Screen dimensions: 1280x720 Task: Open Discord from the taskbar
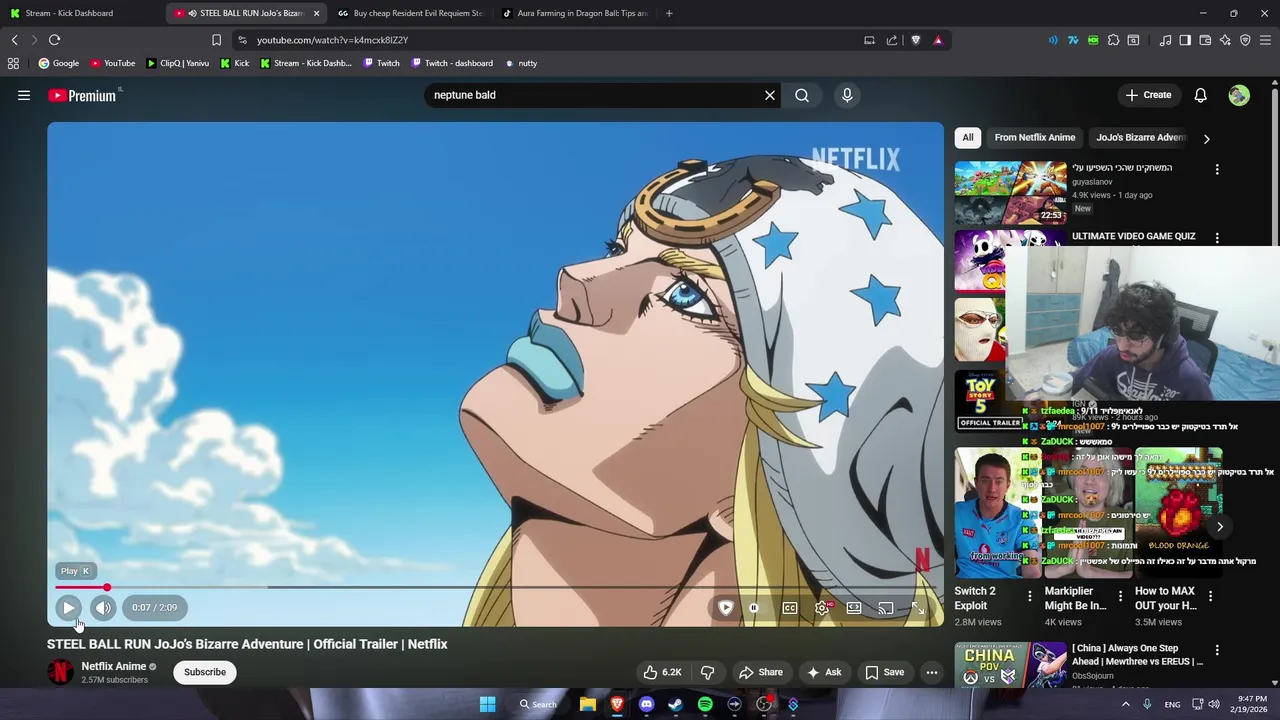tap(646, 704)
